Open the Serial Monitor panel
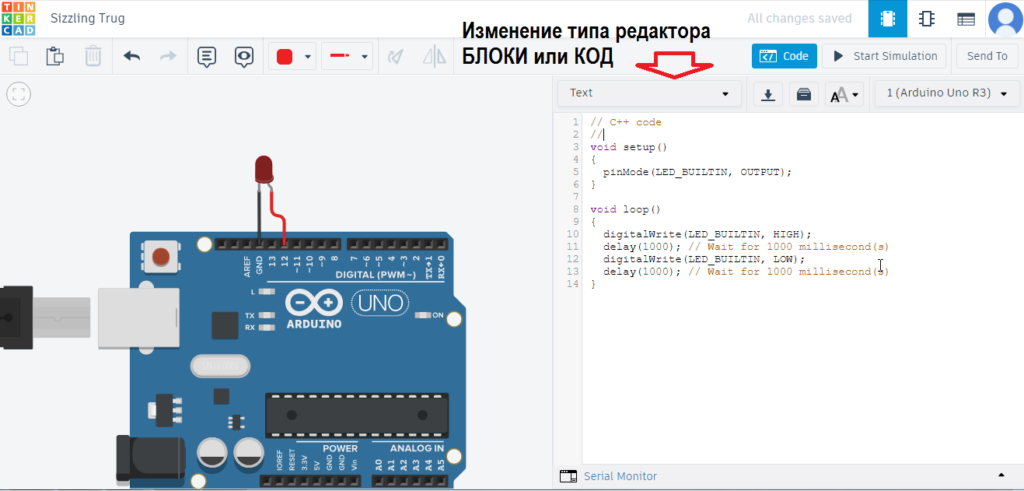 [609, 476]
